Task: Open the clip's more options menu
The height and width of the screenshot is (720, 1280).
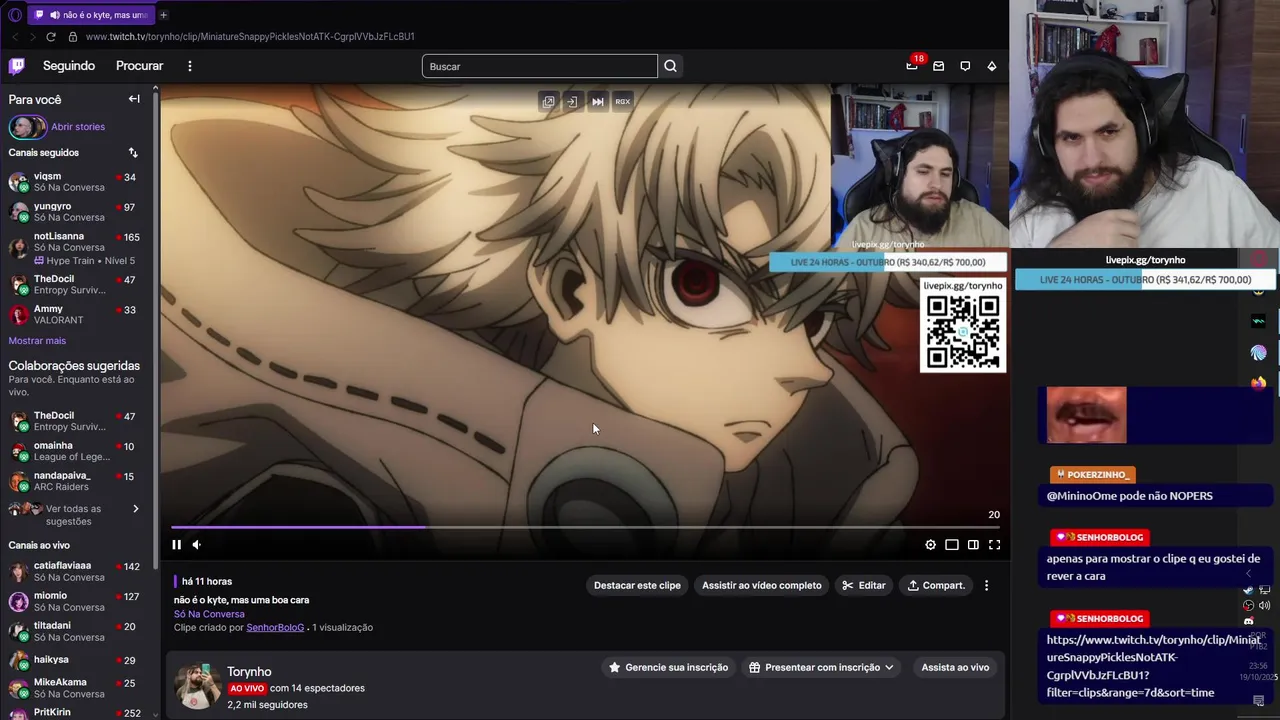Action: pyautogui.click(x=986, y=586)
